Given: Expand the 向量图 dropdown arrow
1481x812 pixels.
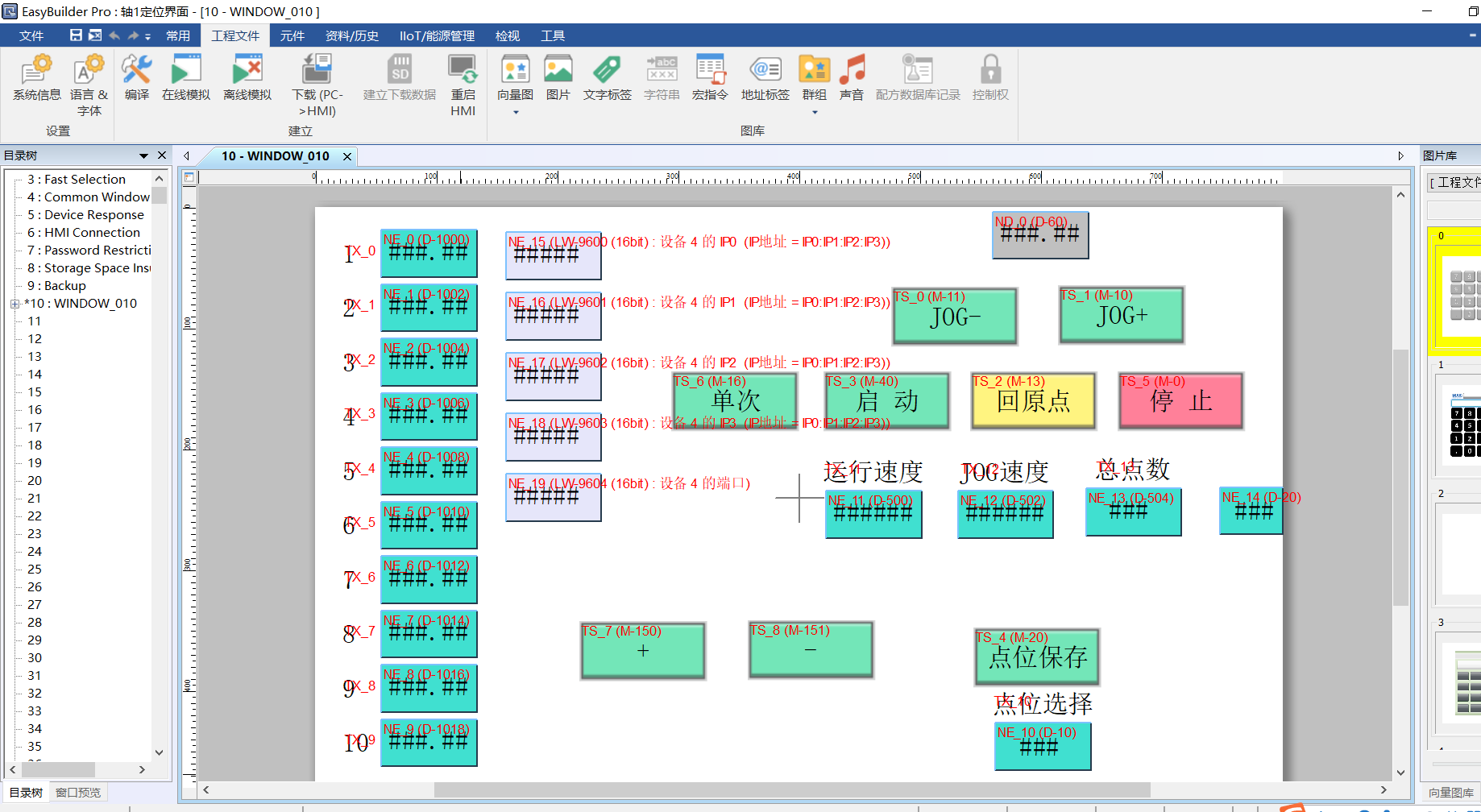Looking at the screenshot, I should coord(516,113).
